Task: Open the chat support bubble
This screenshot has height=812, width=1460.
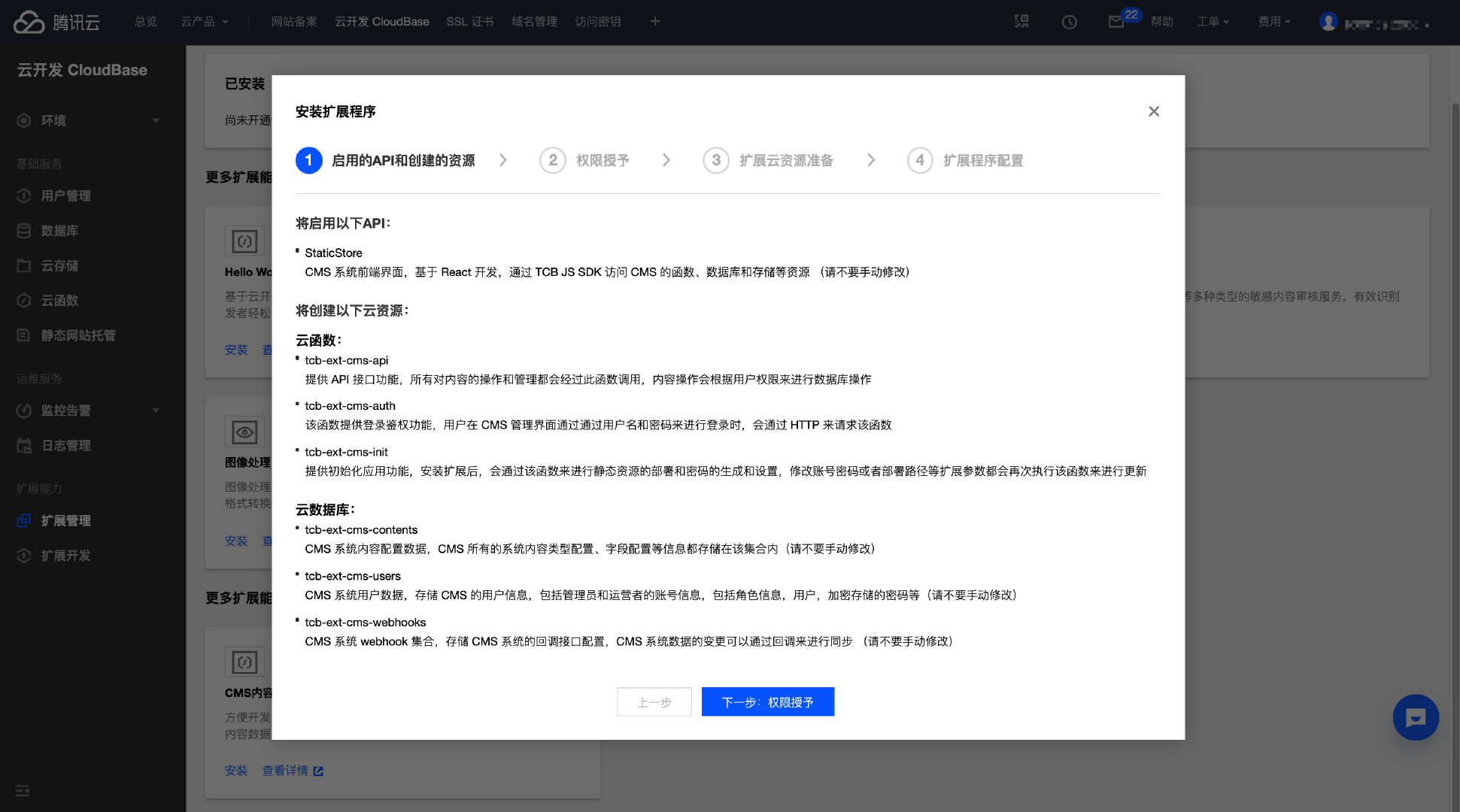Action: point(1416,717)
